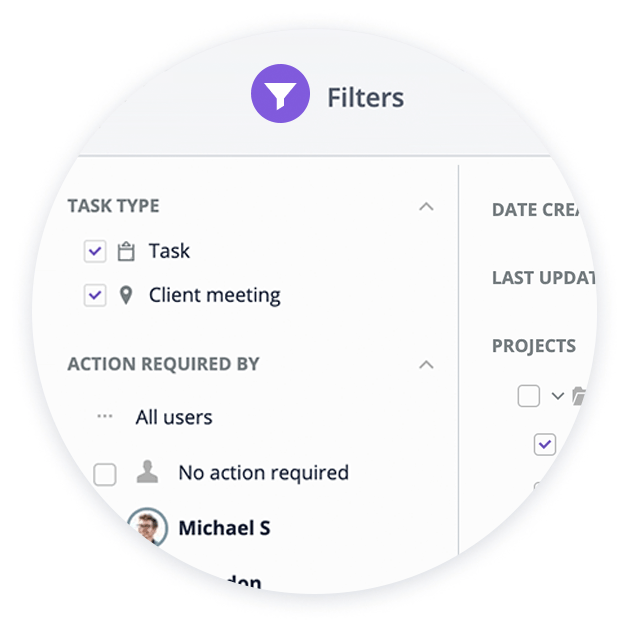
Task: Collapse the Task Type section chevron
Action: pos(426,206)
